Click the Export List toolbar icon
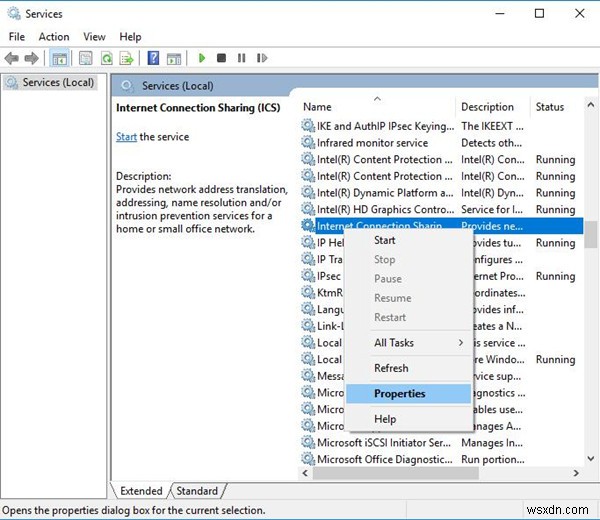Screen dimensions: 600x520 tap(127, 59)
